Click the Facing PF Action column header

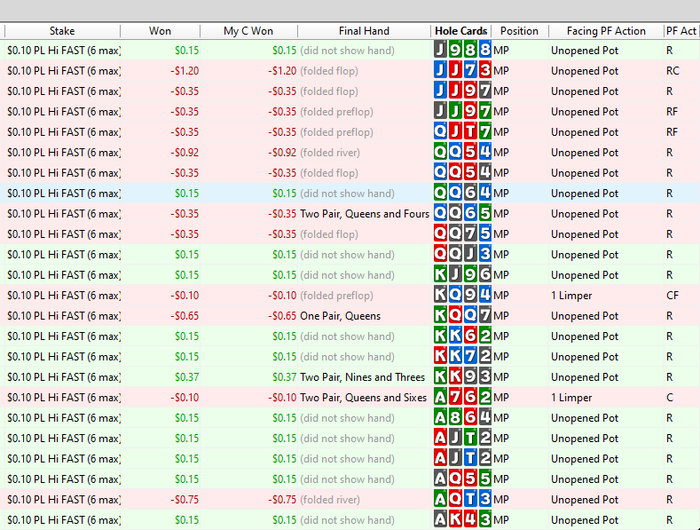606,31
